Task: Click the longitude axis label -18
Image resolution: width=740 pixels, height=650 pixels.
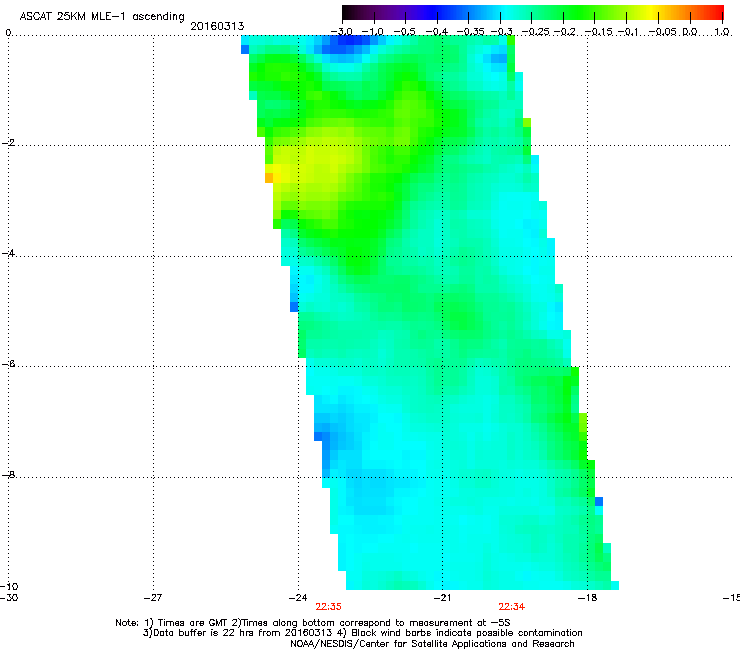Action: pos(588,598)
